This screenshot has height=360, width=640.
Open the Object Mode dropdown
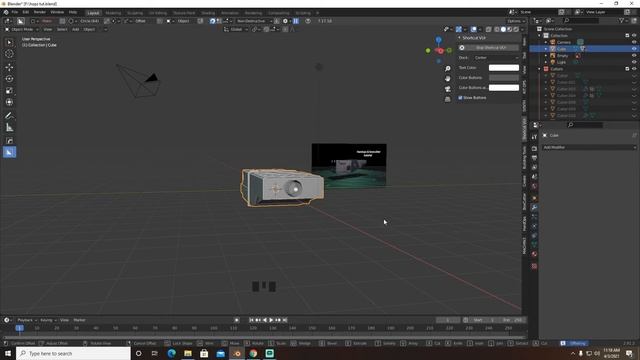point(22,29)
